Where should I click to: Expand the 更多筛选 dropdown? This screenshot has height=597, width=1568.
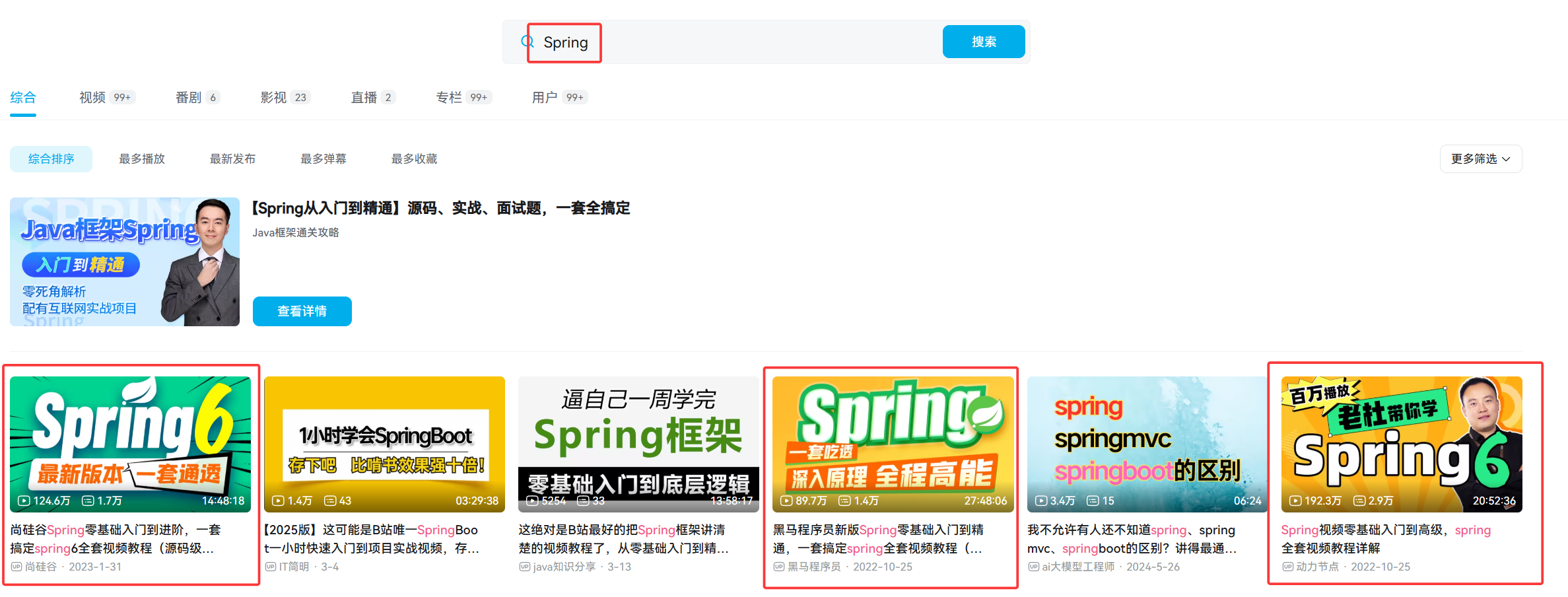[1481, 159]
